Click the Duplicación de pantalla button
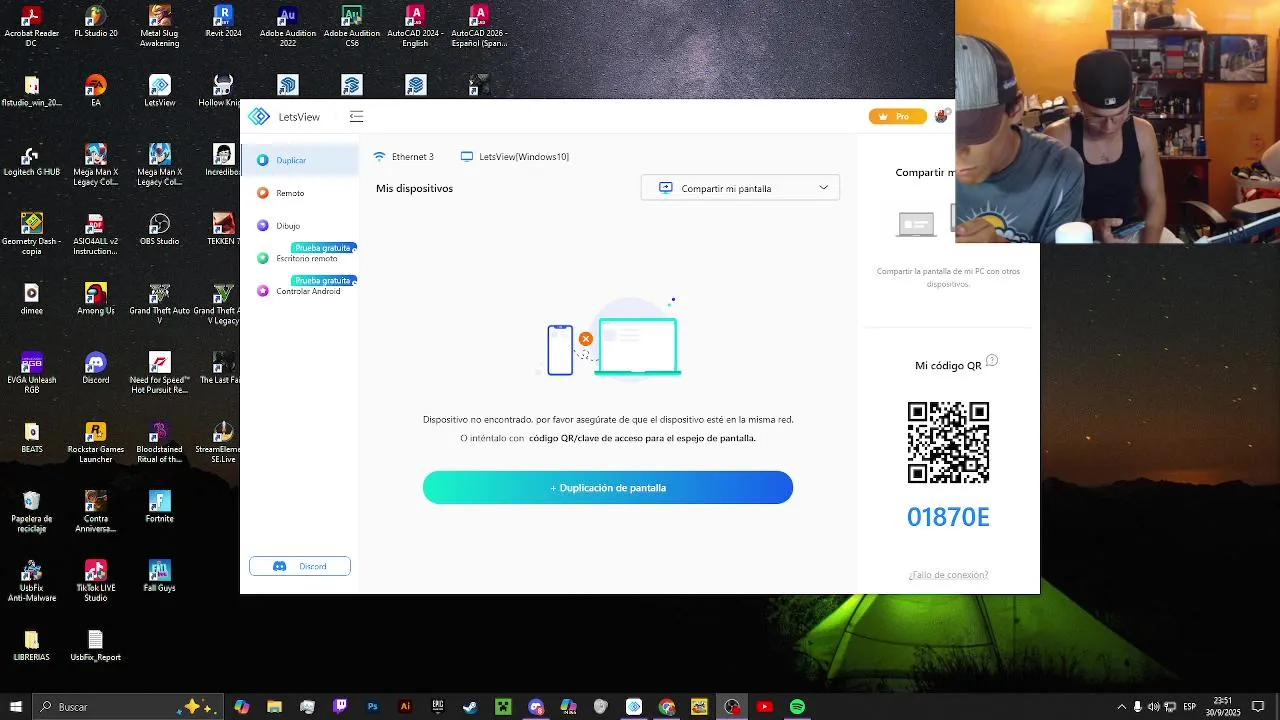The image size is (1280, 720). click(x=608, y=488)
